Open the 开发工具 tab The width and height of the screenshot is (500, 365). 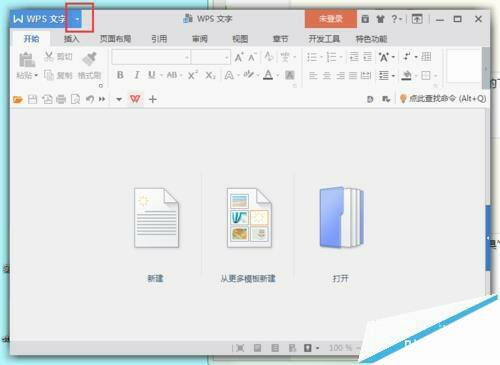pyautogui.click(x=324, y=39)
